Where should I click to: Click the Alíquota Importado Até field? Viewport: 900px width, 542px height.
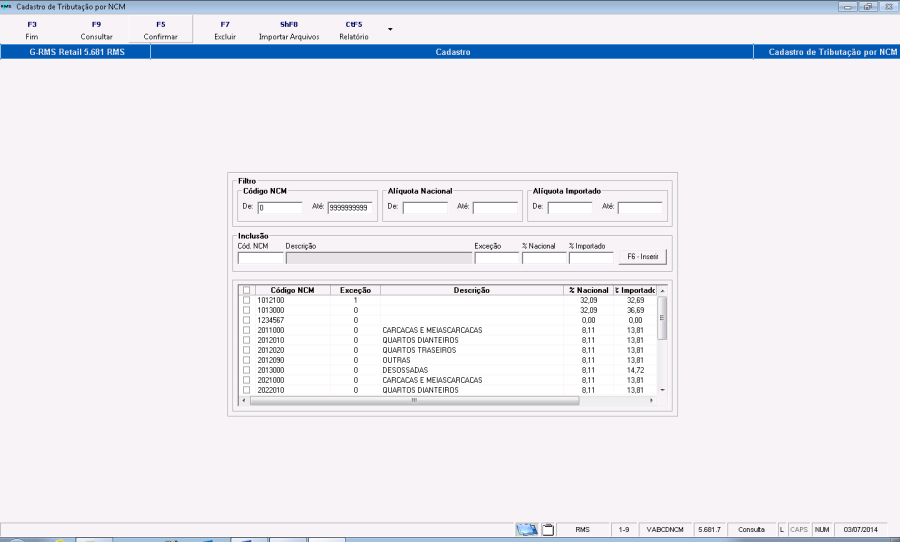point(640,208)
